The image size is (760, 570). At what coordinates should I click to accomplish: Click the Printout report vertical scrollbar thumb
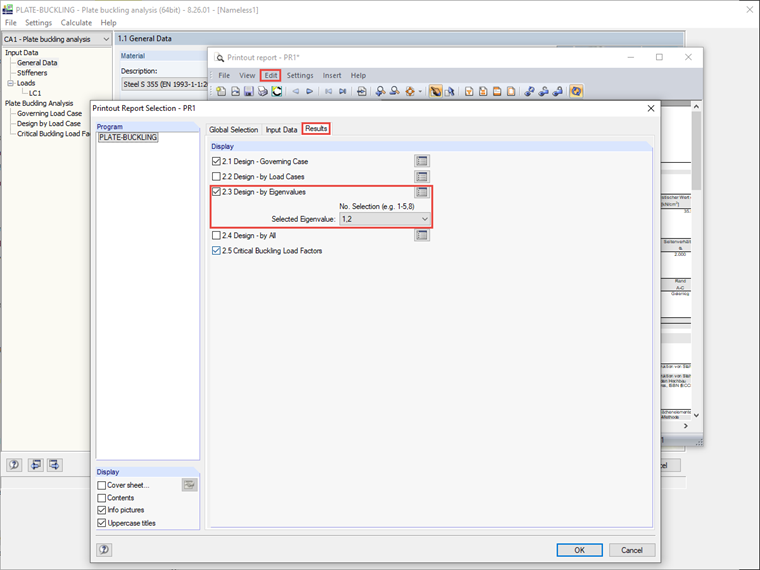pos(696,150)
